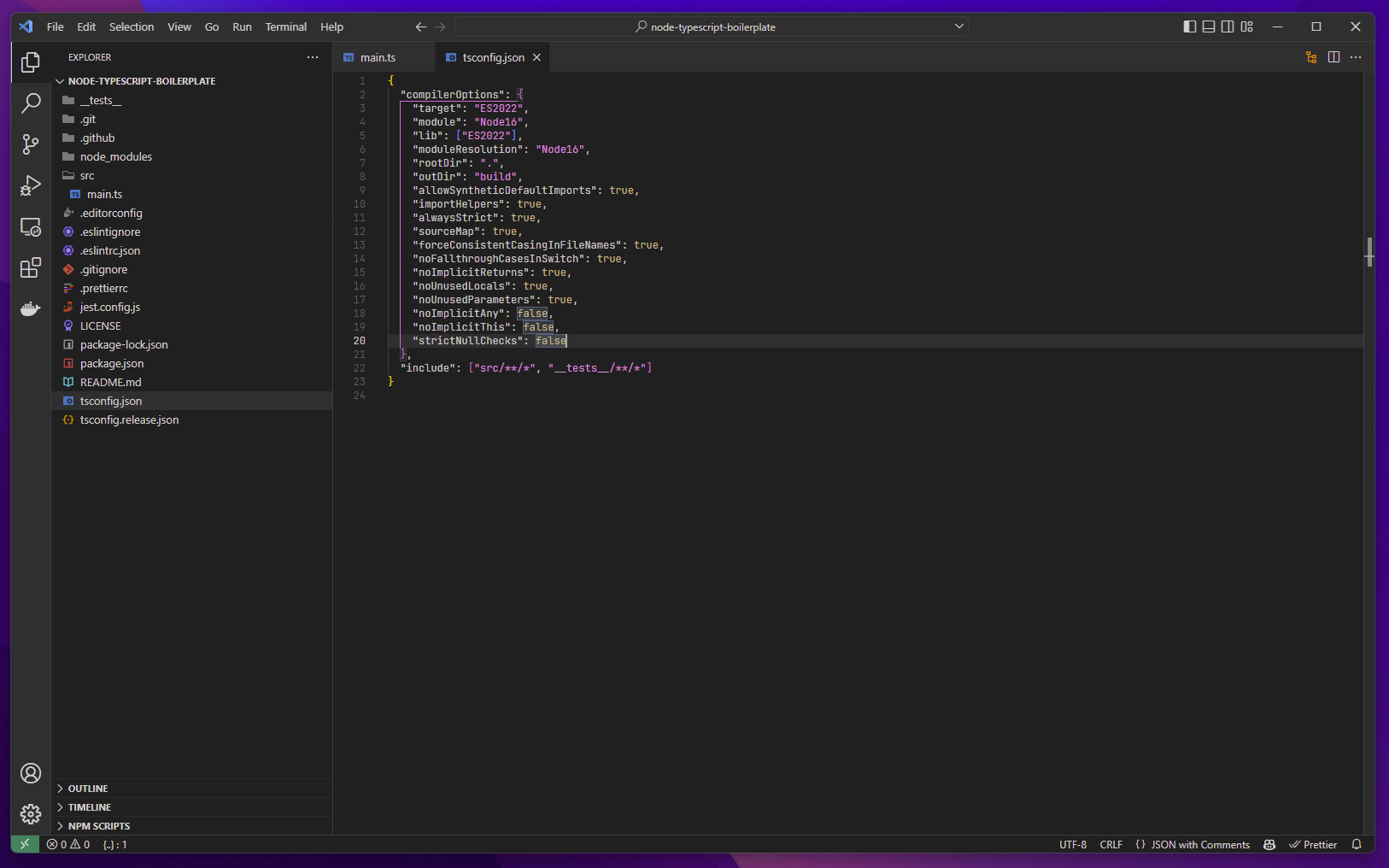Image resolution: width=1389 pixels, height=868 pixels.
Task: Open the Terminal menu
Action: point(286,26)
